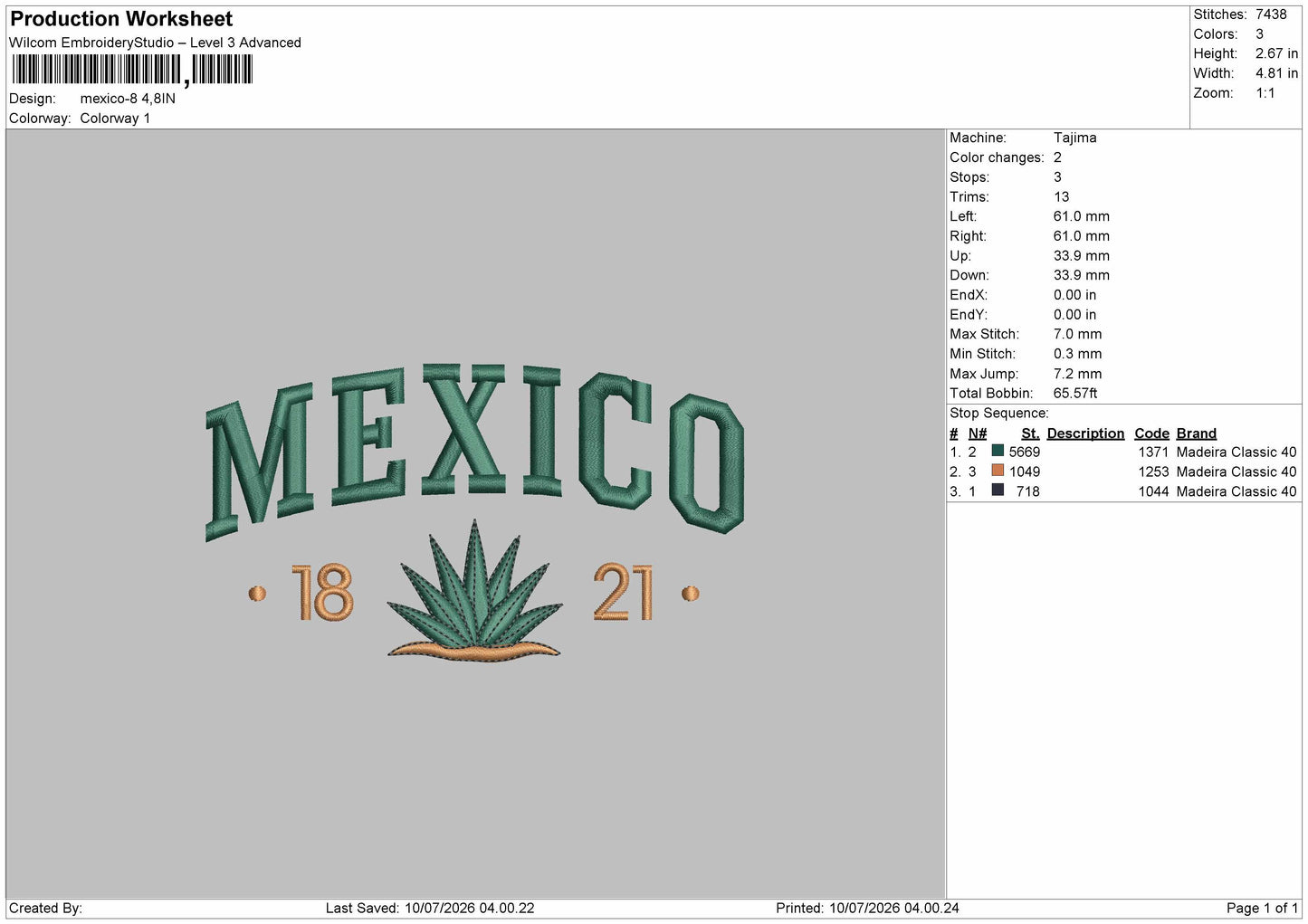Viewport: 1308px width, 924px height.
Task: Click thread code 1253
Action: pos(1153,472)
